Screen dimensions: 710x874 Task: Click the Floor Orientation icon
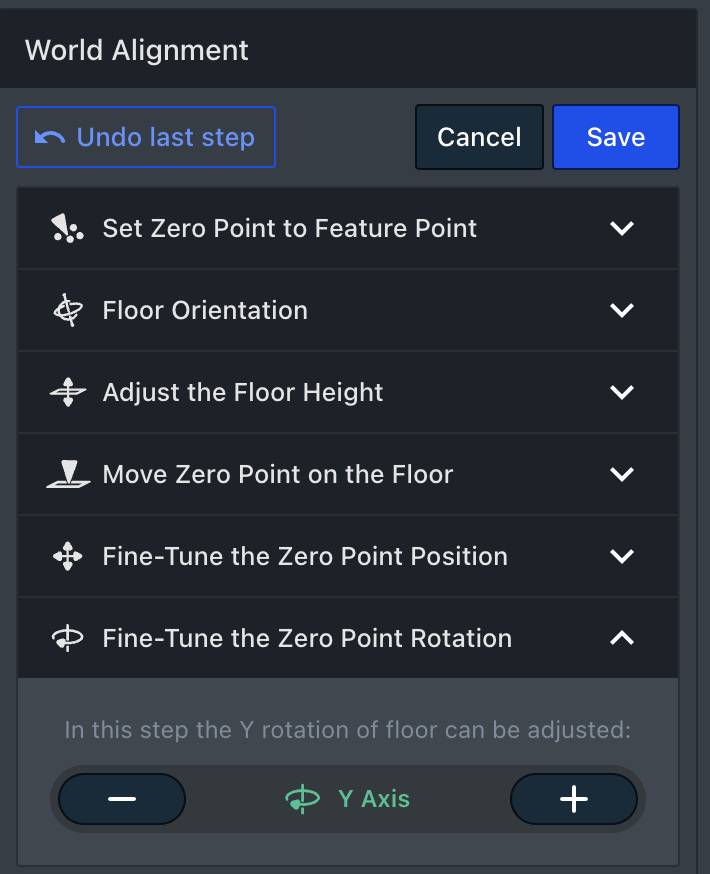click(x=68, y=311)
